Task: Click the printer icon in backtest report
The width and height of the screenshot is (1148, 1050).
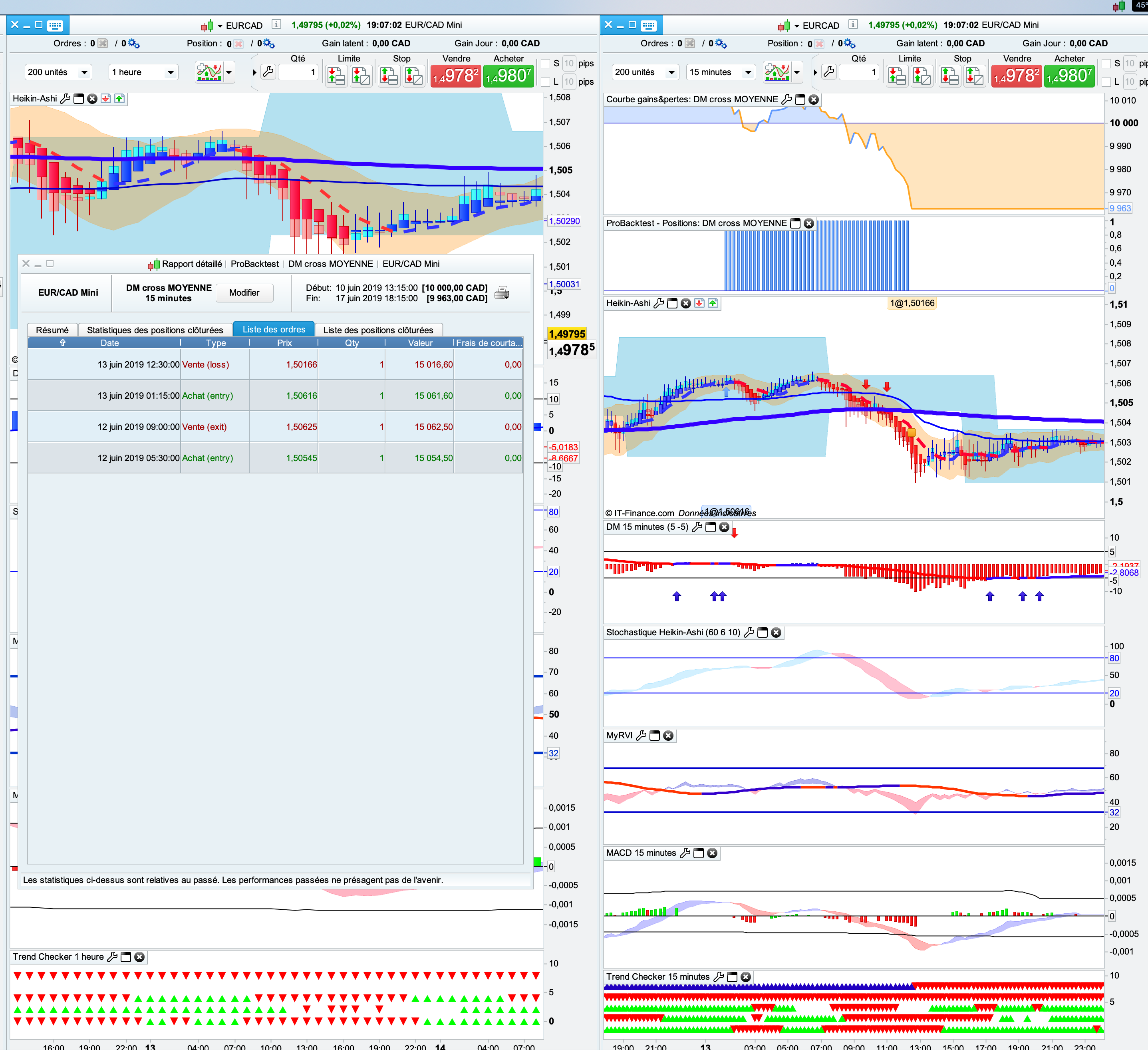Action: click(x=502, y=293)
